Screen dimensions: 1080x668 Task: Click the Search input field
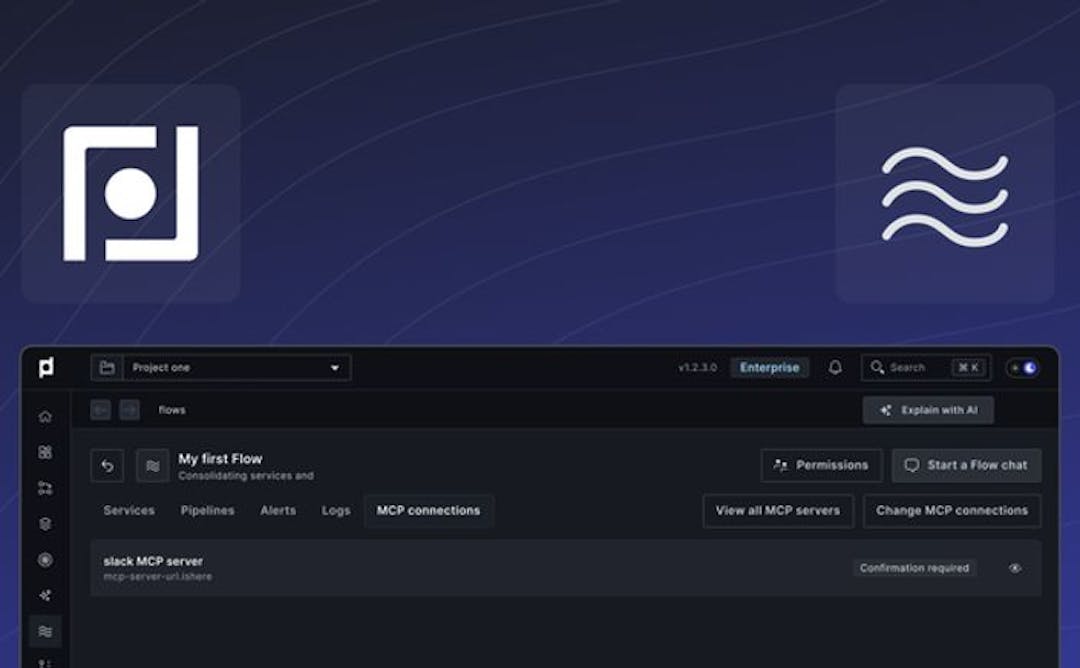pyautogui.click(x=926, y=368)
